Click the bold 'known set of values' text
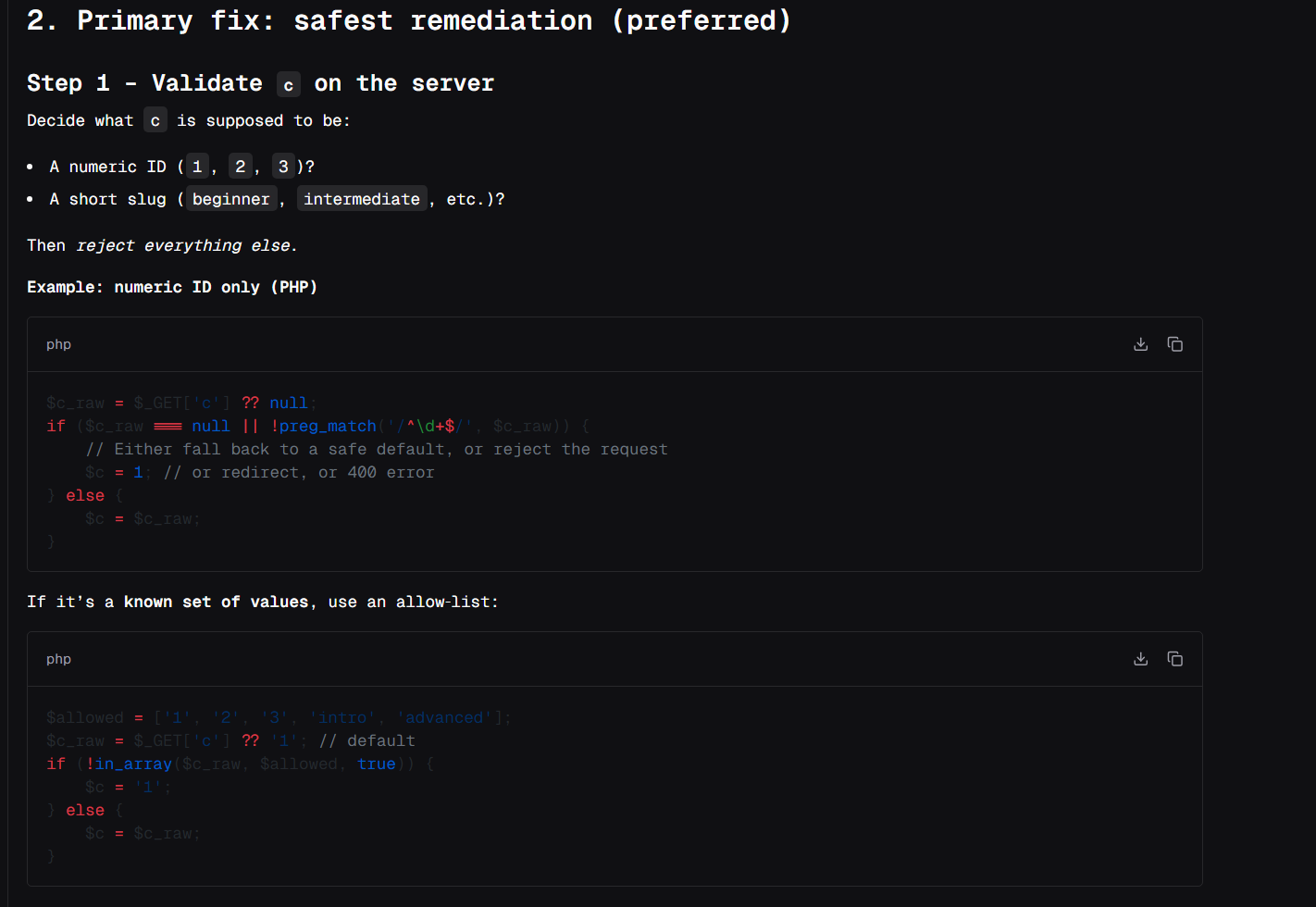Image resolution: width=1316 pixels, height=907 pixels. (216, 602)
